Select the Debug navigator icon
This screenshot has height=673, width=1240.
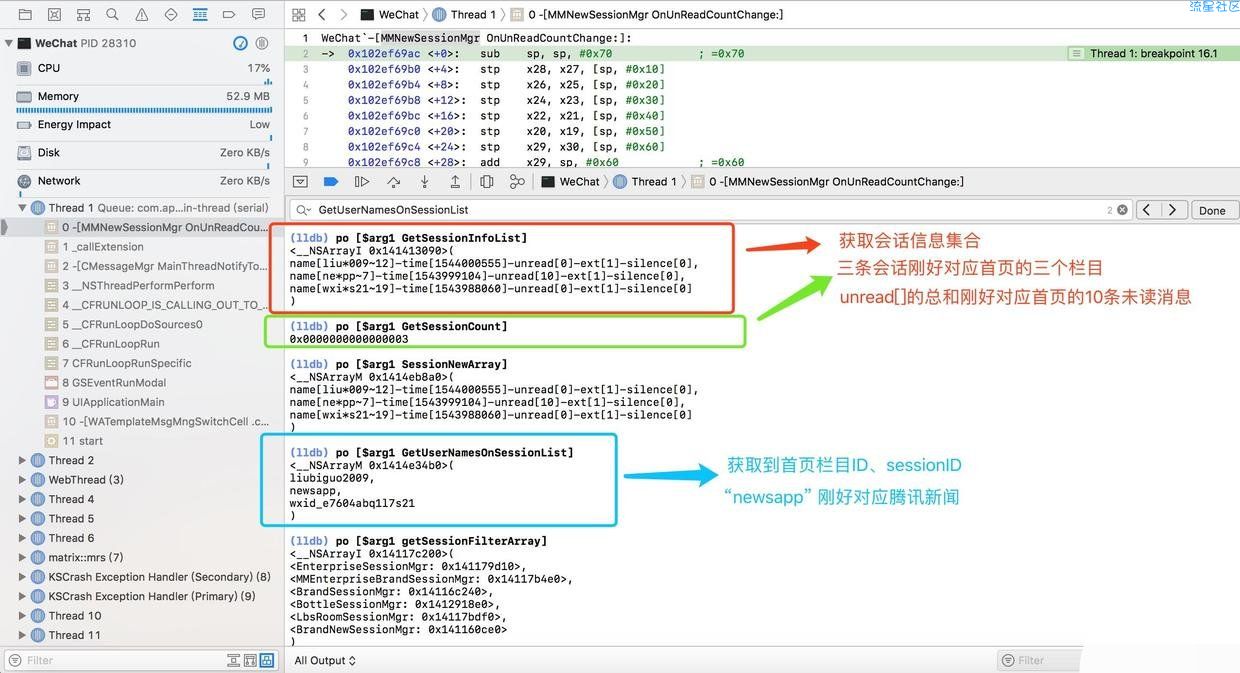pyautogui.click(x=200, y=15)
